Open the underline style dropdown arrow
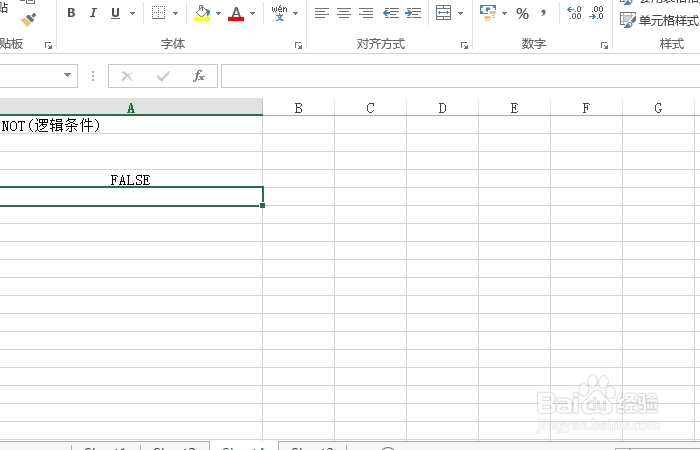Viewport: 700px width, 450px height. tap(132, 13)
